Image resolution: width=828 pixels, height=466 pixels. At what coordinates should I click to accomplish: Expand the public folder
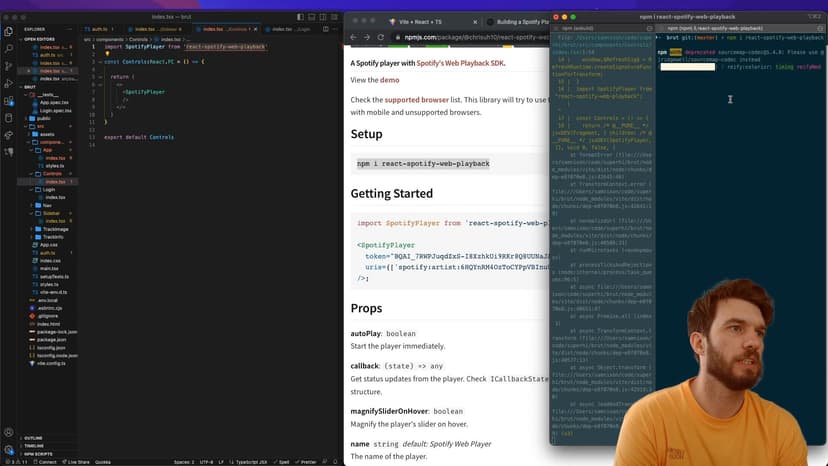44,118
